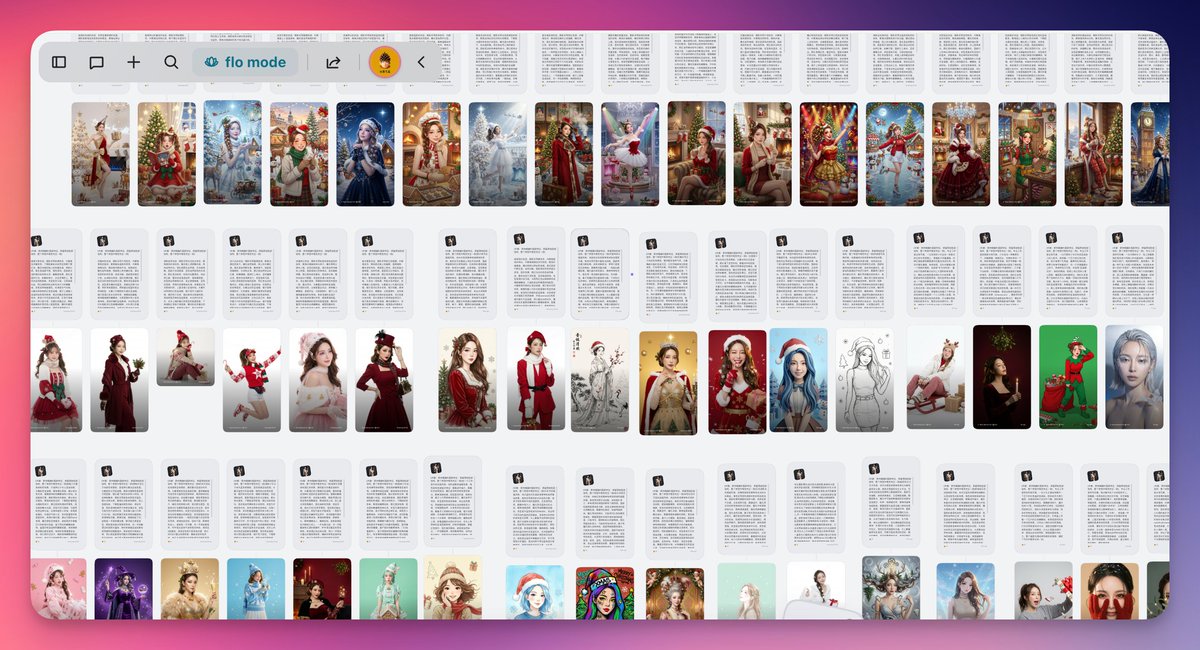This screenshot has height=650, width=1200.
Task: Open witch in purple hat image
Action: click(123, 589)
